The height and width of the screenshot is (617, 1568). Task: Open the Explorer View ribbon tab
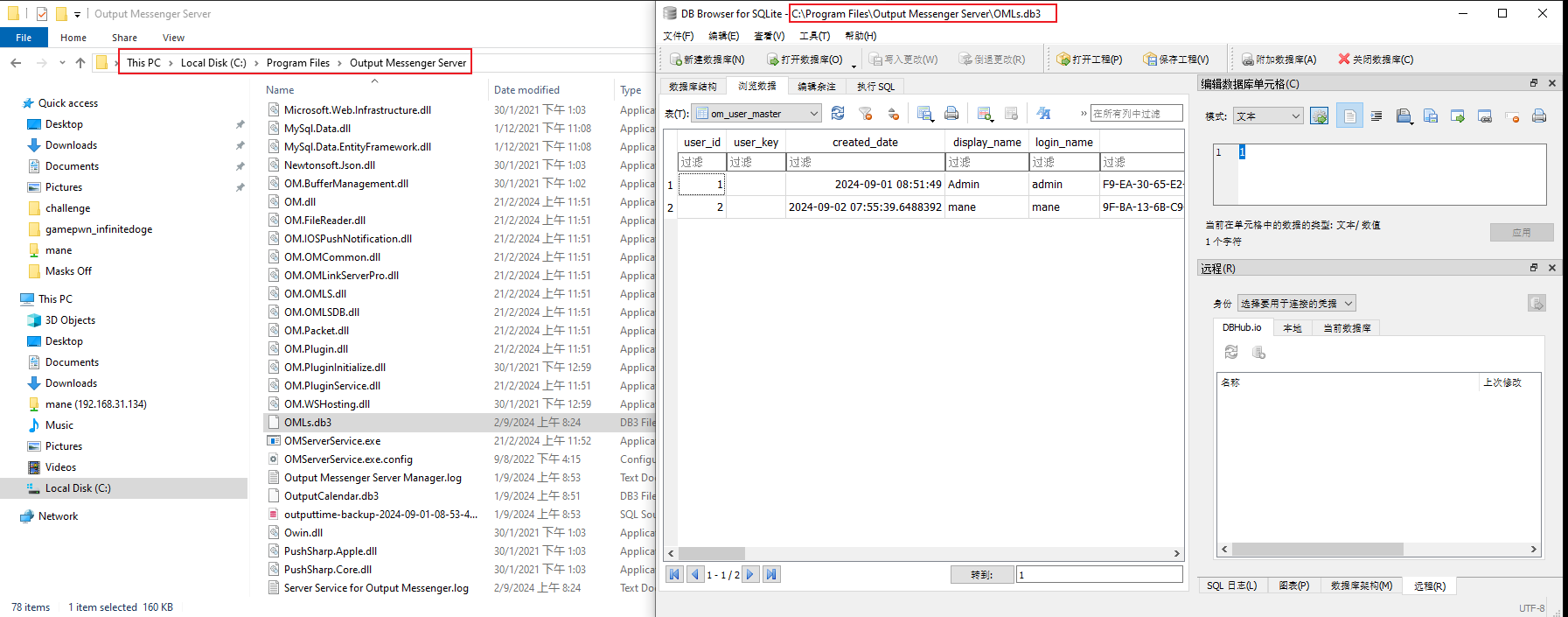coord(173,38)
